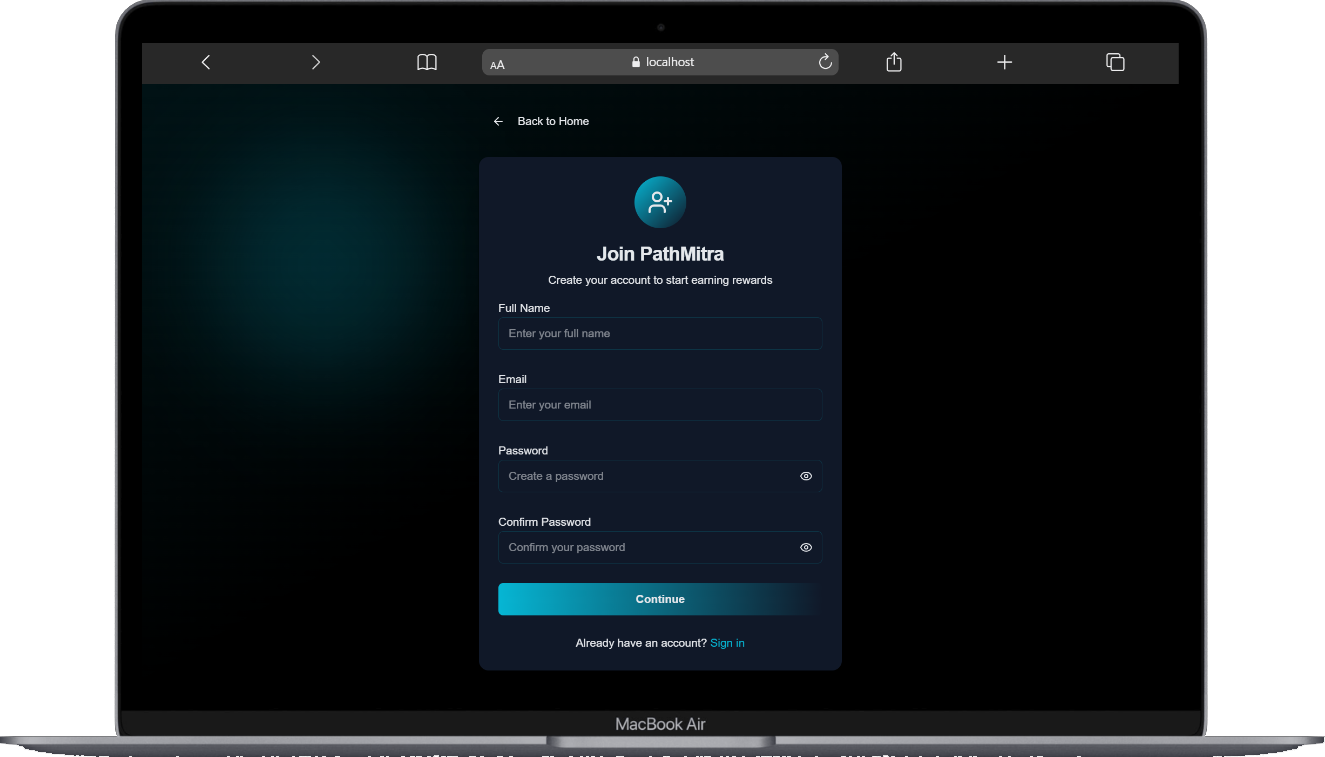Go back via Back to Home link
Screen dimensions: 1325x757
[553, 121]
